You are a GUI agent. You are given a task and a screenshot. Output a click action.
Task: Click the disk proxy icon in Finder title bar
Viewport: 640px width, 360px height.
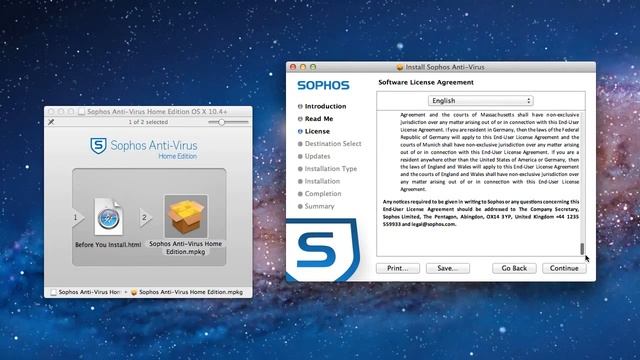pyautogui.click(x=82, y=111)
